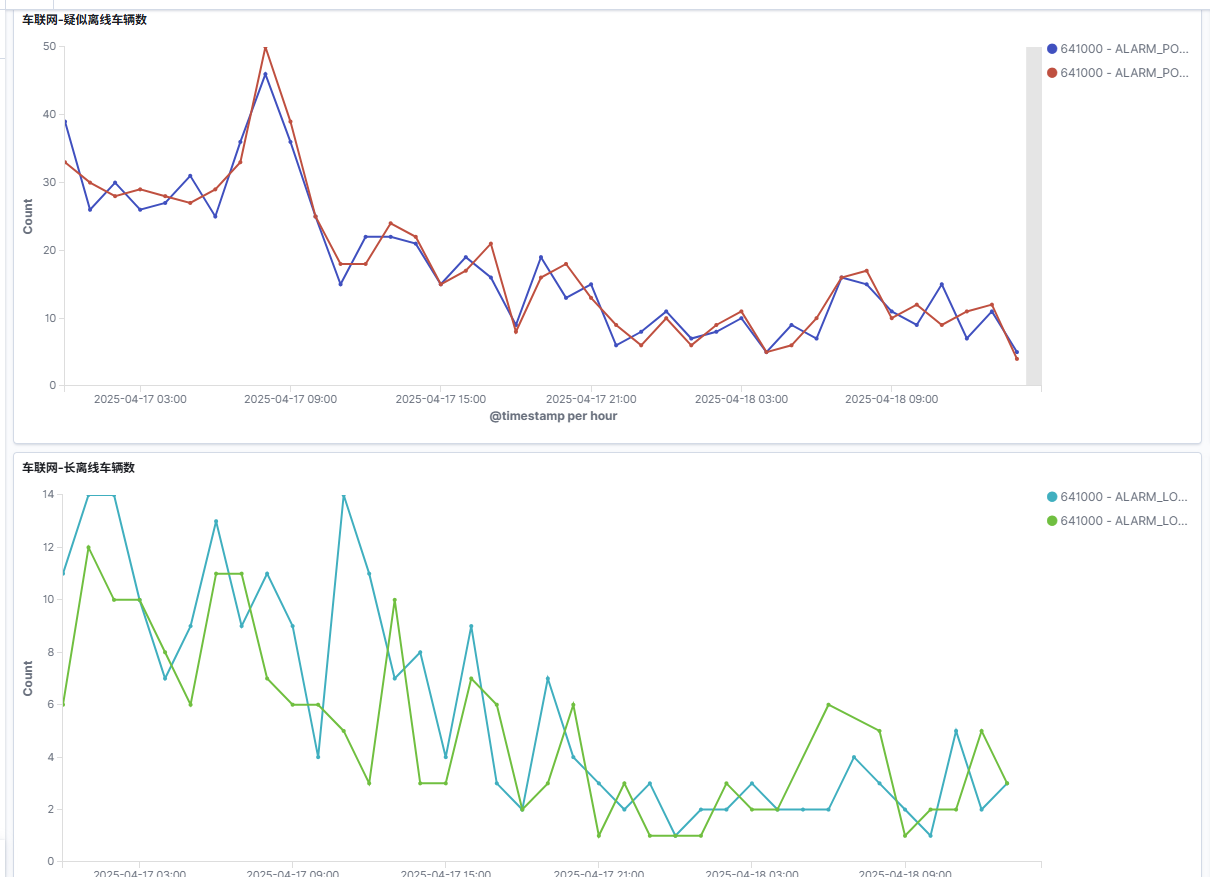Toggle the teal ALARM_LO series legend label
The image size is (1210, 877).
1124,497
